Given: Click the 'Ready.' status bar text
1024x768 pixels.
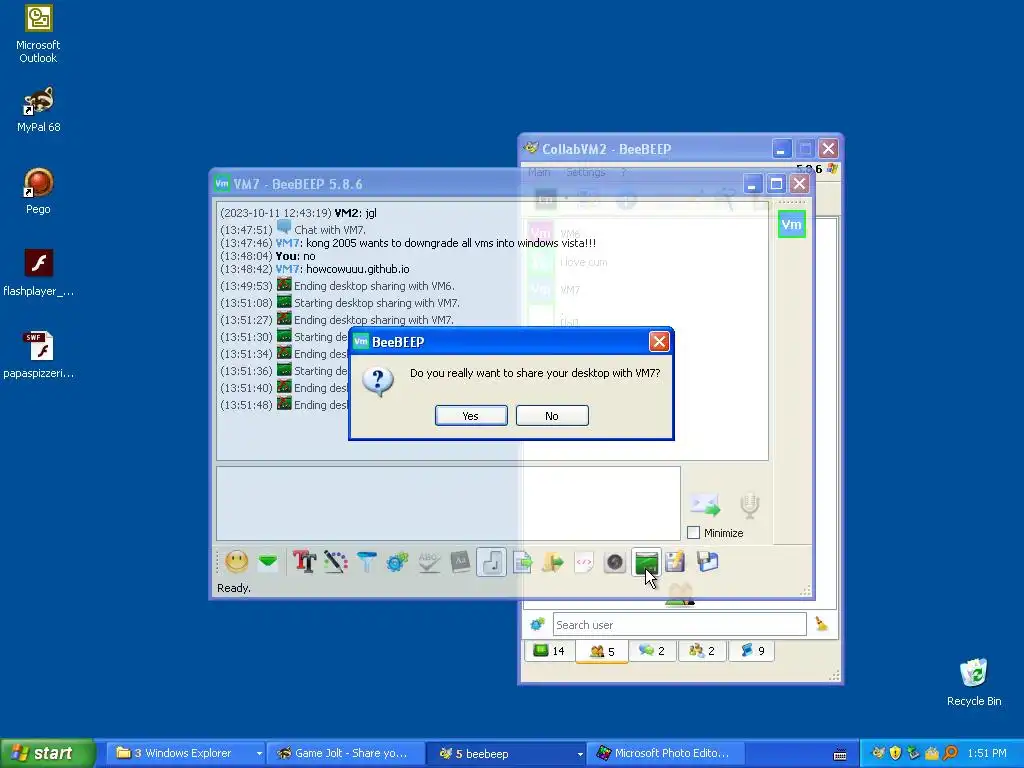Looking at the screenshot, I should [x=234, y=588].
